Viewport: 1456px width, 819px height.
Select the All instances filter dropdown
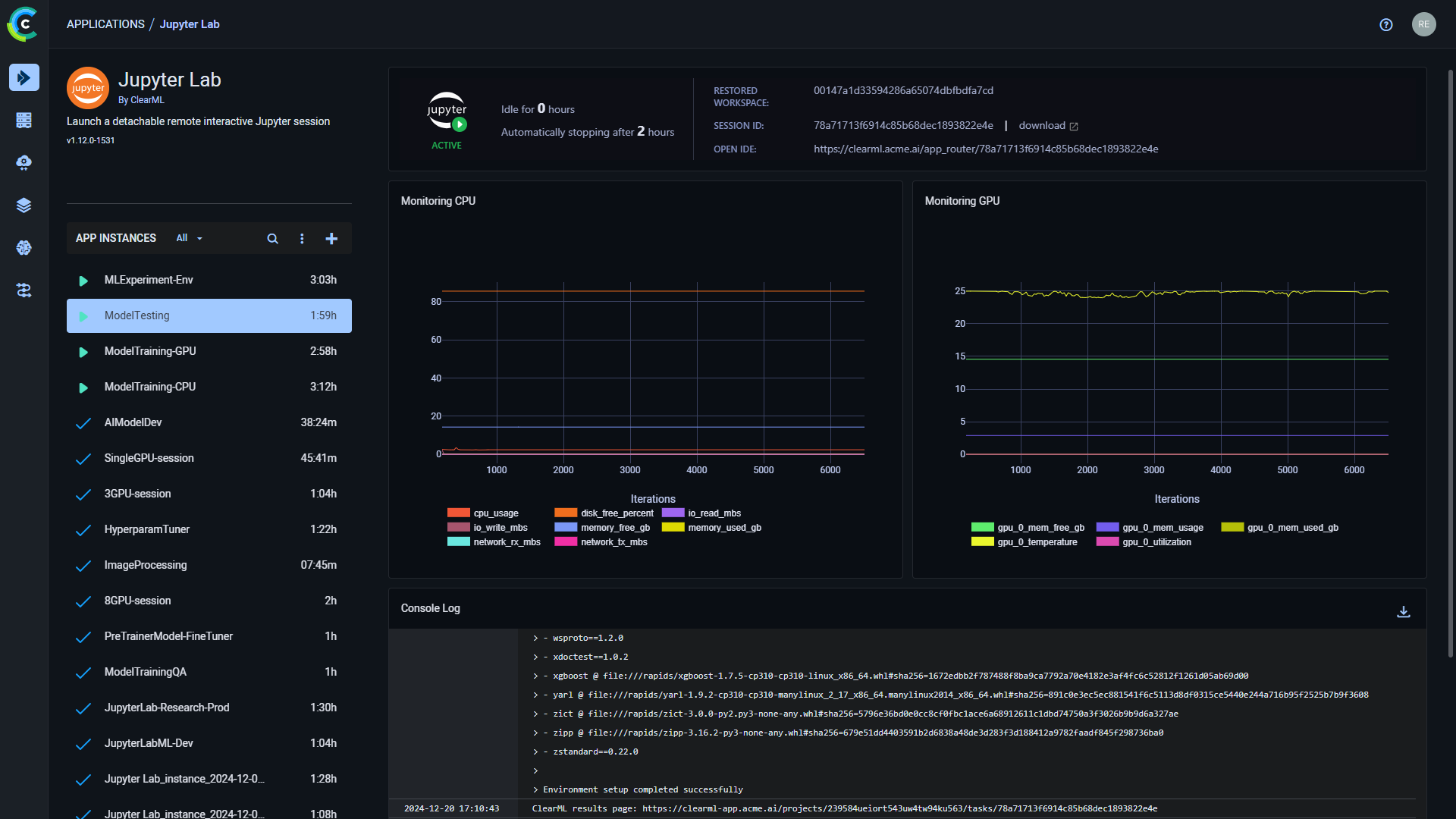(x=189, y=238)
